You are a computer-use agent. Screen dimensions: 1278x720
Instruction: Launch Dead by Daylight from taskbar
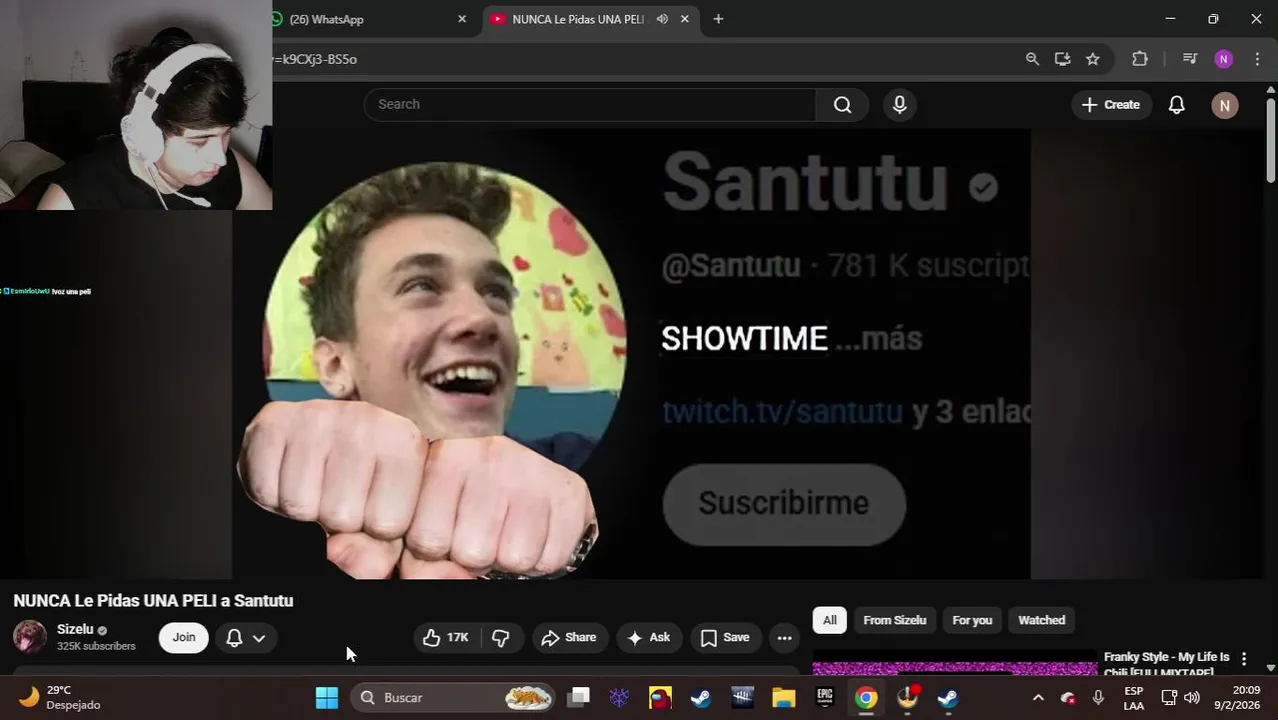[x=743, y=698]
